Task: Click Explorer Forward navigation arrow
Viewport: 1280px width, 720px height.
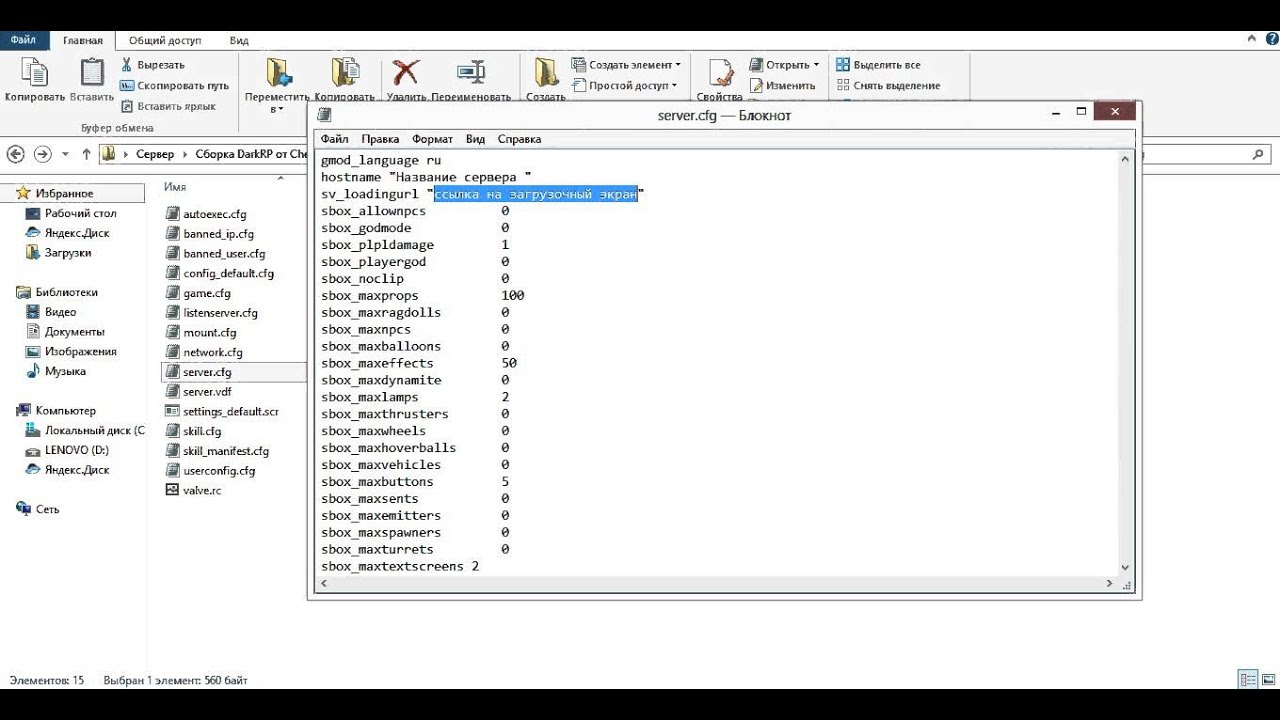Action: coord(42,154)
